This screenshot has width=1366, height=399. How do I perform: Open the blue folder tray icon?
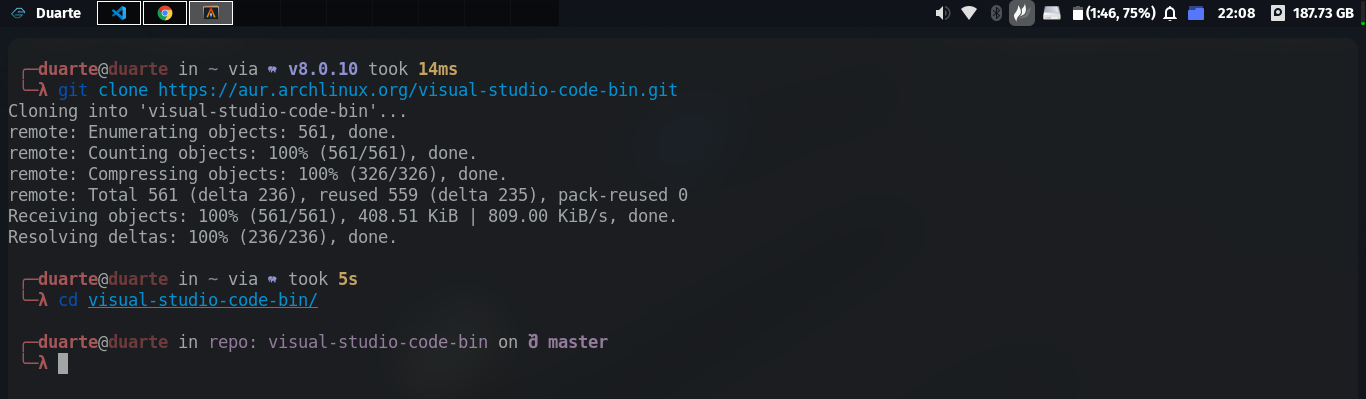coord(1197,13)
